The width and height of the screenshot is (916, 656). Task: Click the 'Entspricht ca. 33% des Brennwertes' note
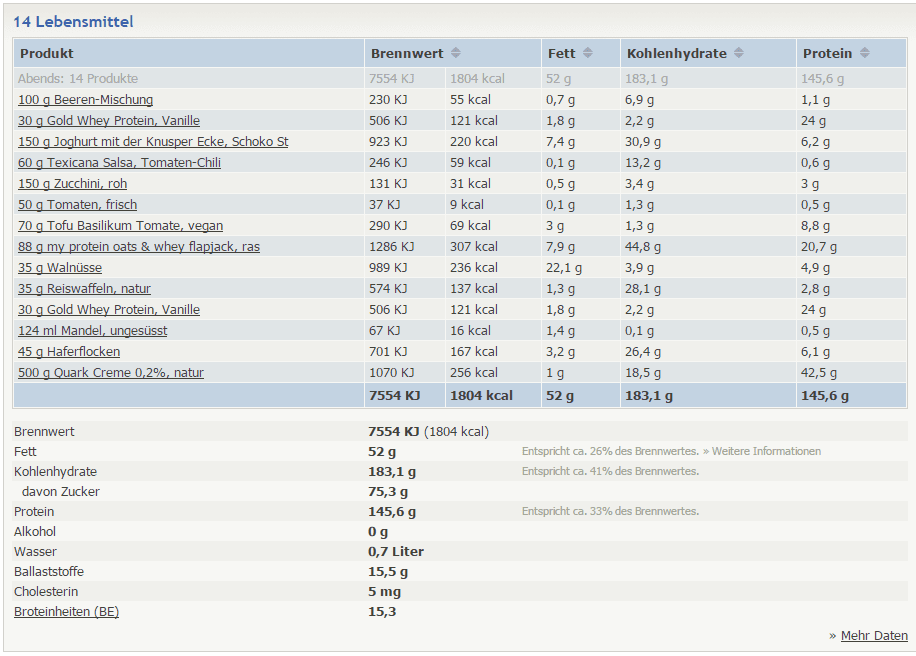pos(610,511)
